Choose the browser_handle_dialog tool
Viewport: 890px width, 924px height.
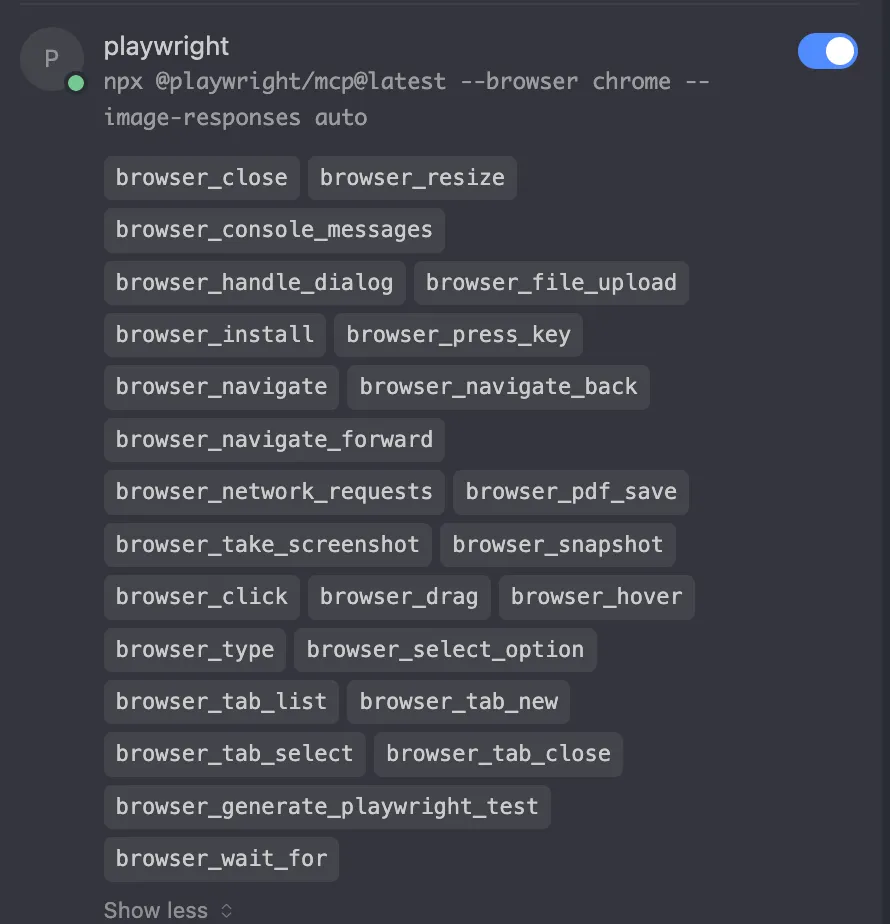pos(255,283)
